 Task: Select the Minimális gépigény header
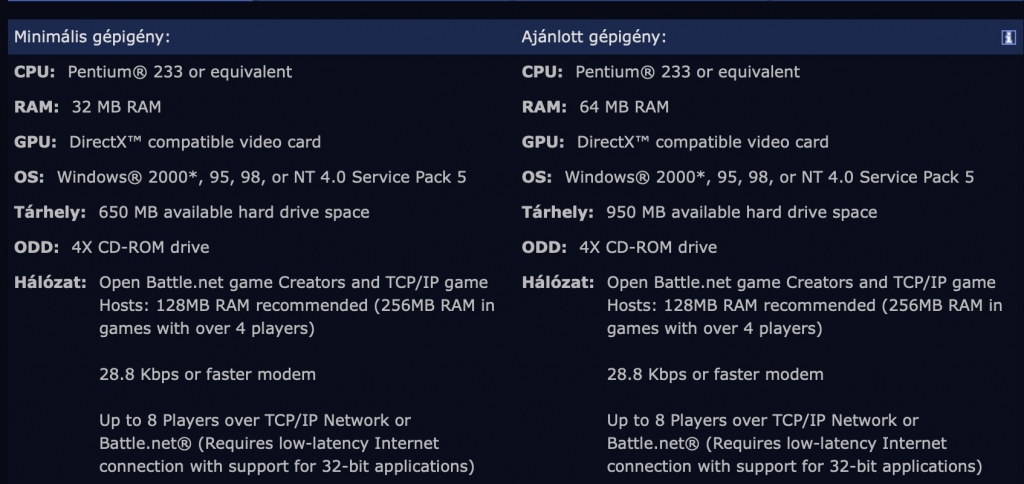[90, 37]
